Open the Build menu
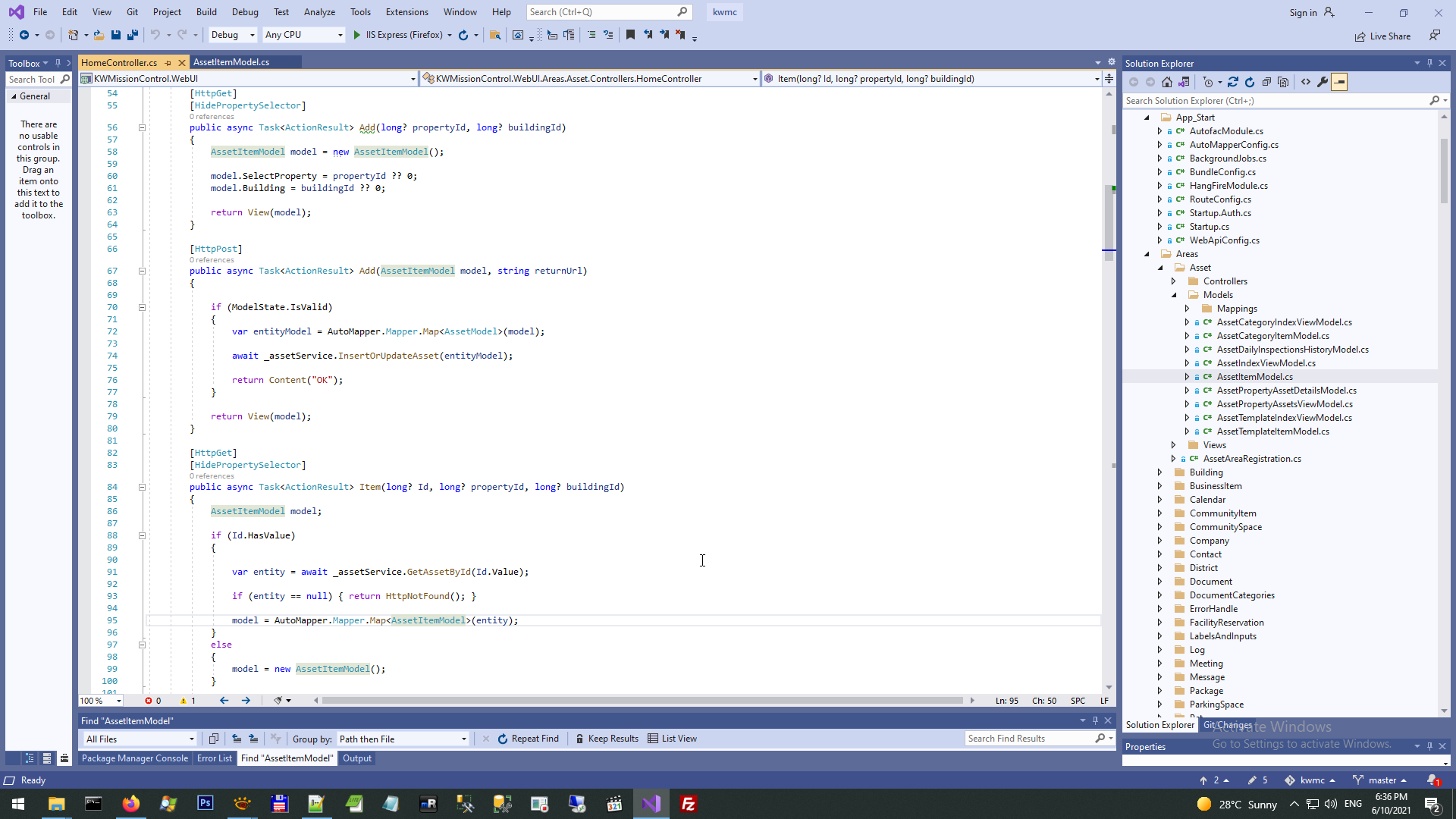 206,12
